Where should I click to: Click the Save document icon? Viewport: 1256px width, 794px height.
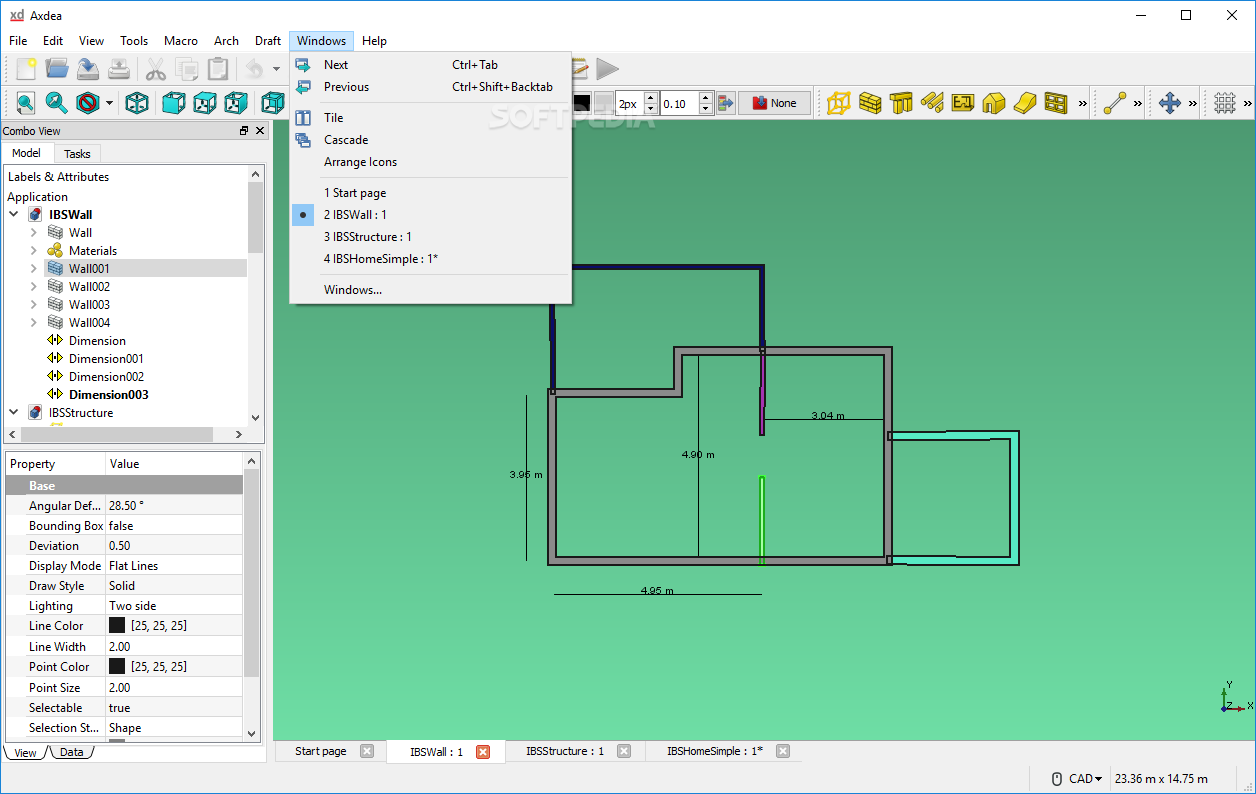[x=88, y=69]
